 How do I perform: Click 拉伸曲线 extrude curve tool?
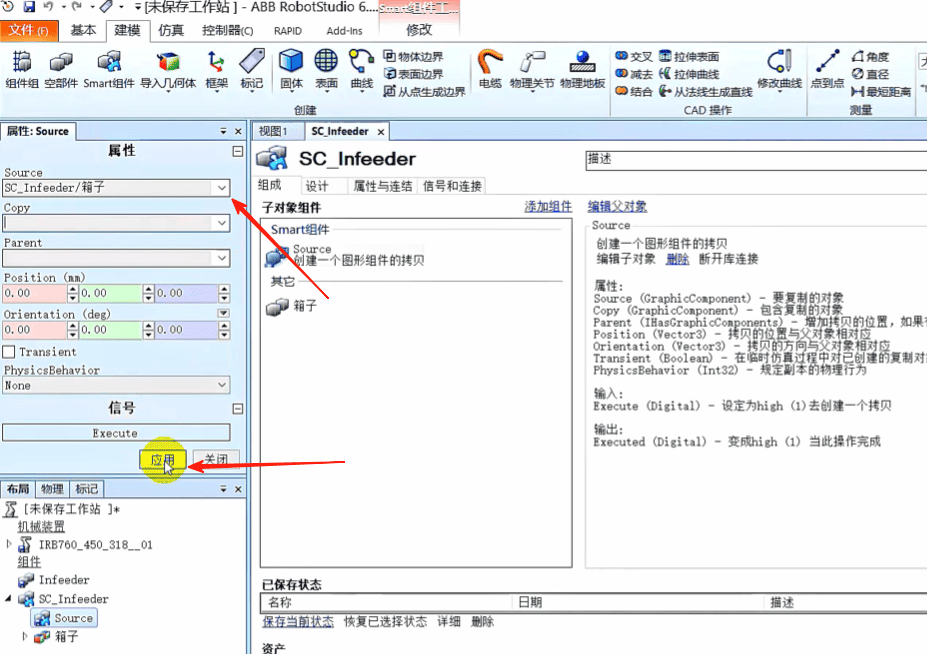click(689, 74)
